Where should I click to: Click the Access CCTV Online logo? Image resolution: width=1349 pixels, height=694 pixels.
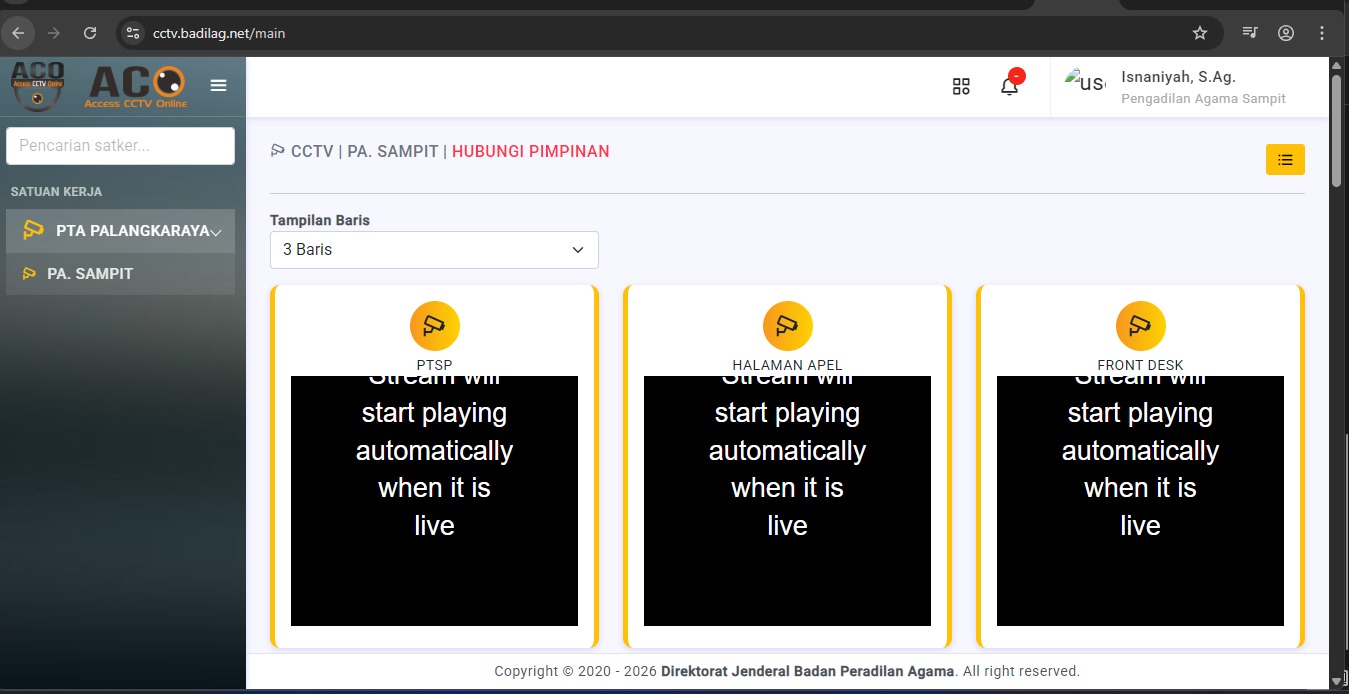coord(137,87)
